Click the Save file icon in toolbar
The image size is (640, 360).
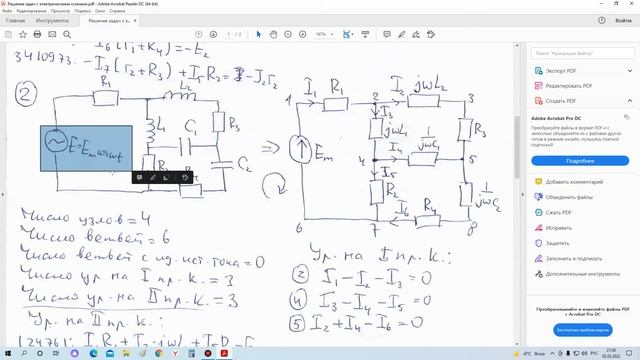click(8, 35)
